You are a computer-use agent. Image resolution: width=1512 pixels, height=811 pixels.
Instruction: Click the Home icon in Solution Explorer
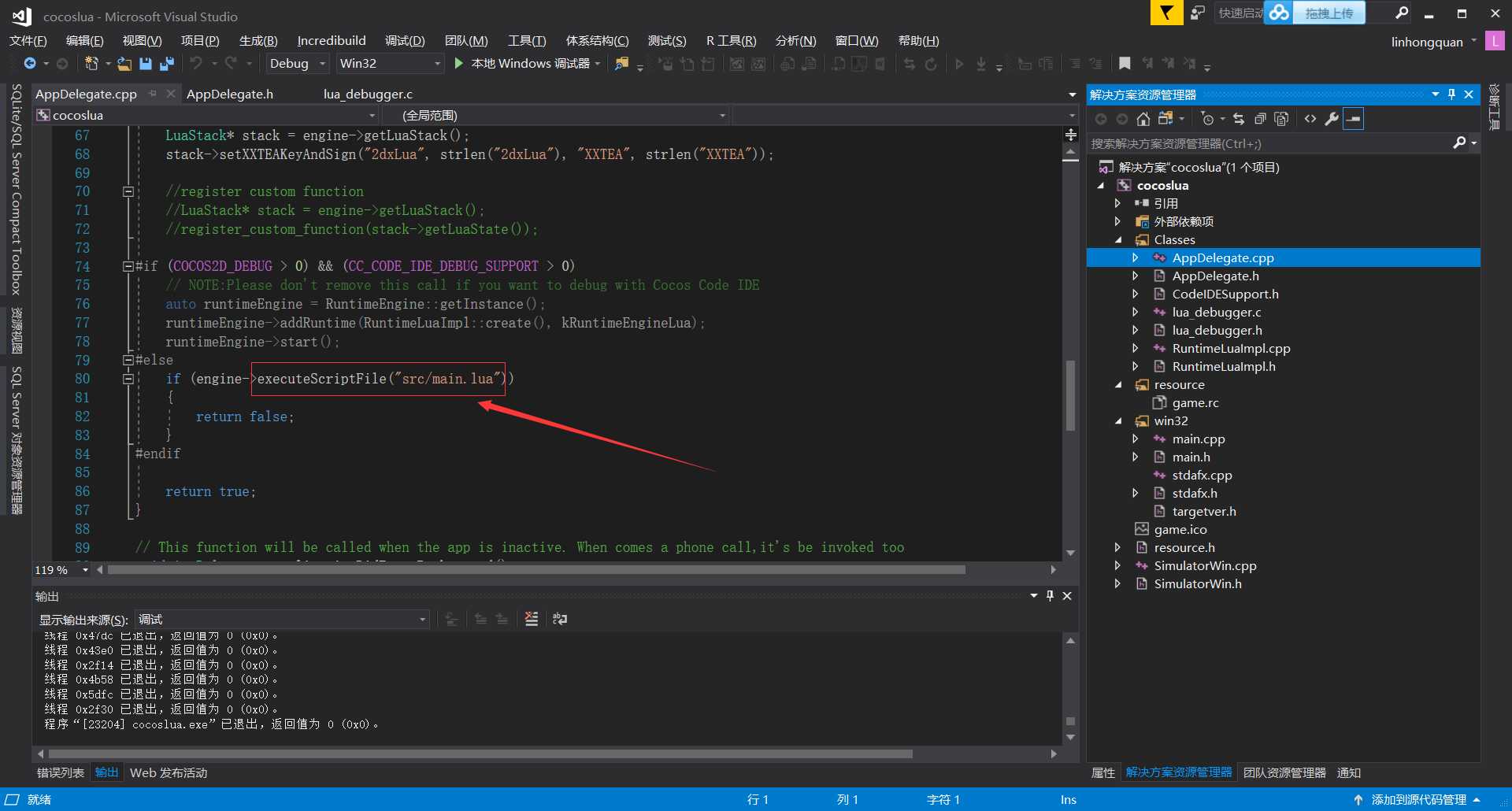pyautogui.click(x=1143, y=119)
